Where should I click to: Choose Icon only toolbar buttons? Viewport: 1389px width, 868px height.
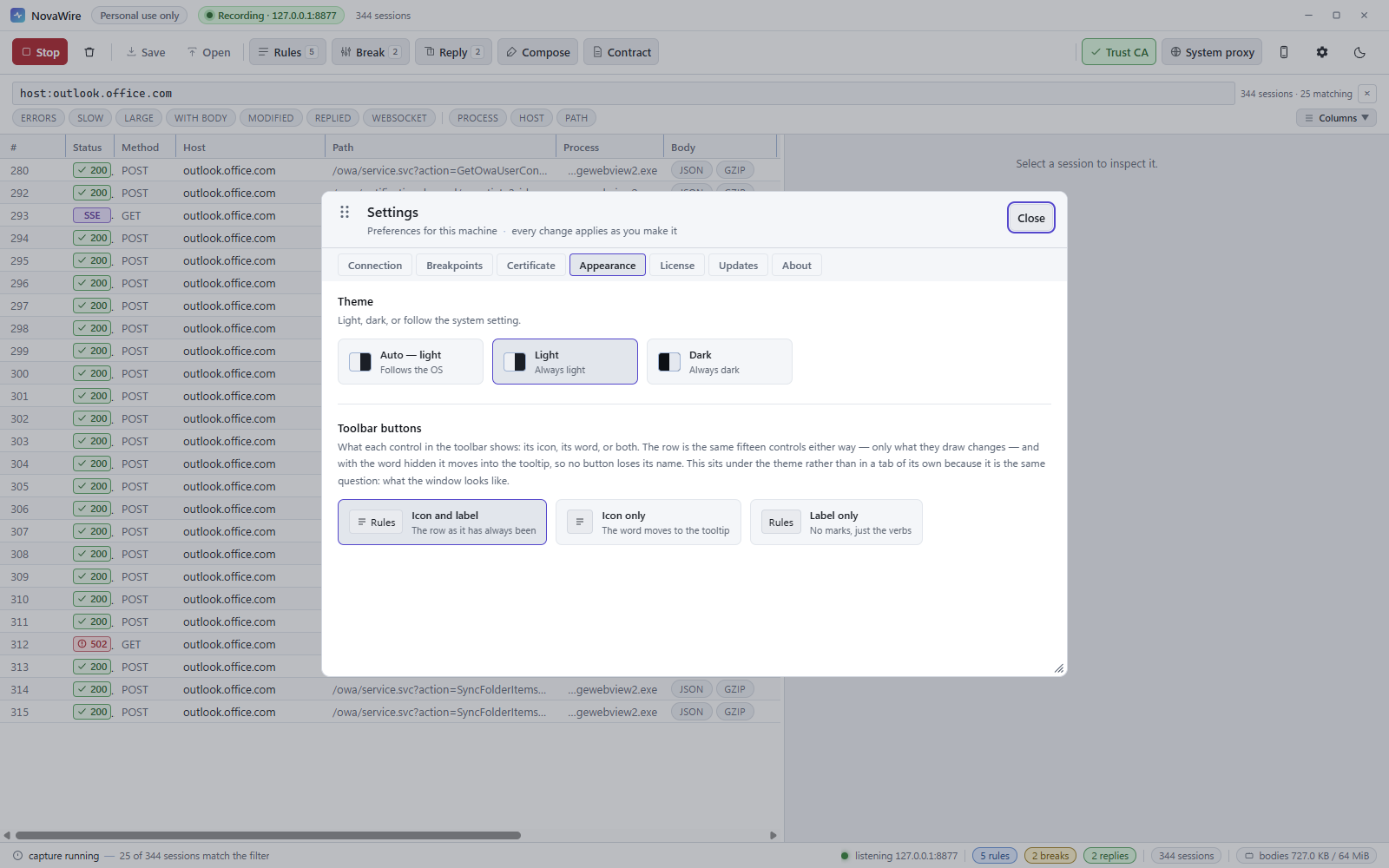point(648,523)
